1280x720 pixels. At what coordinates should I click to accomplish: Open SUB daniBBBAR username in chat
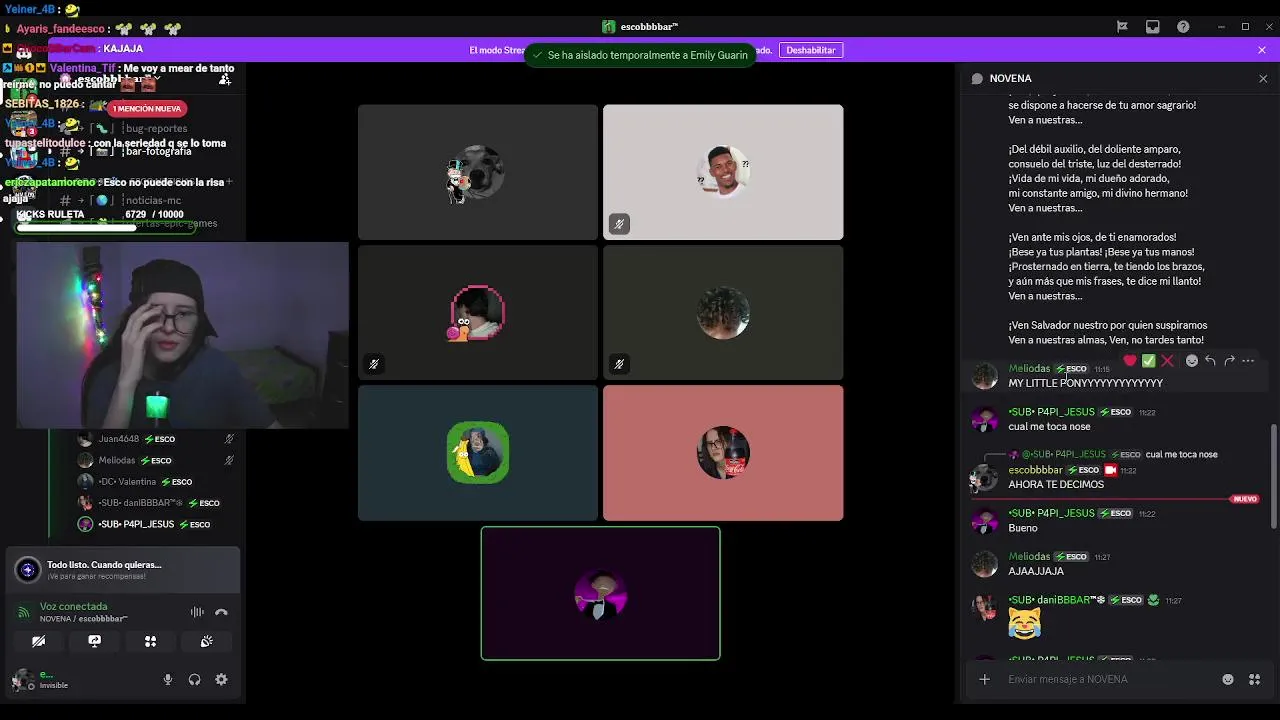[x=1056, y=600]
